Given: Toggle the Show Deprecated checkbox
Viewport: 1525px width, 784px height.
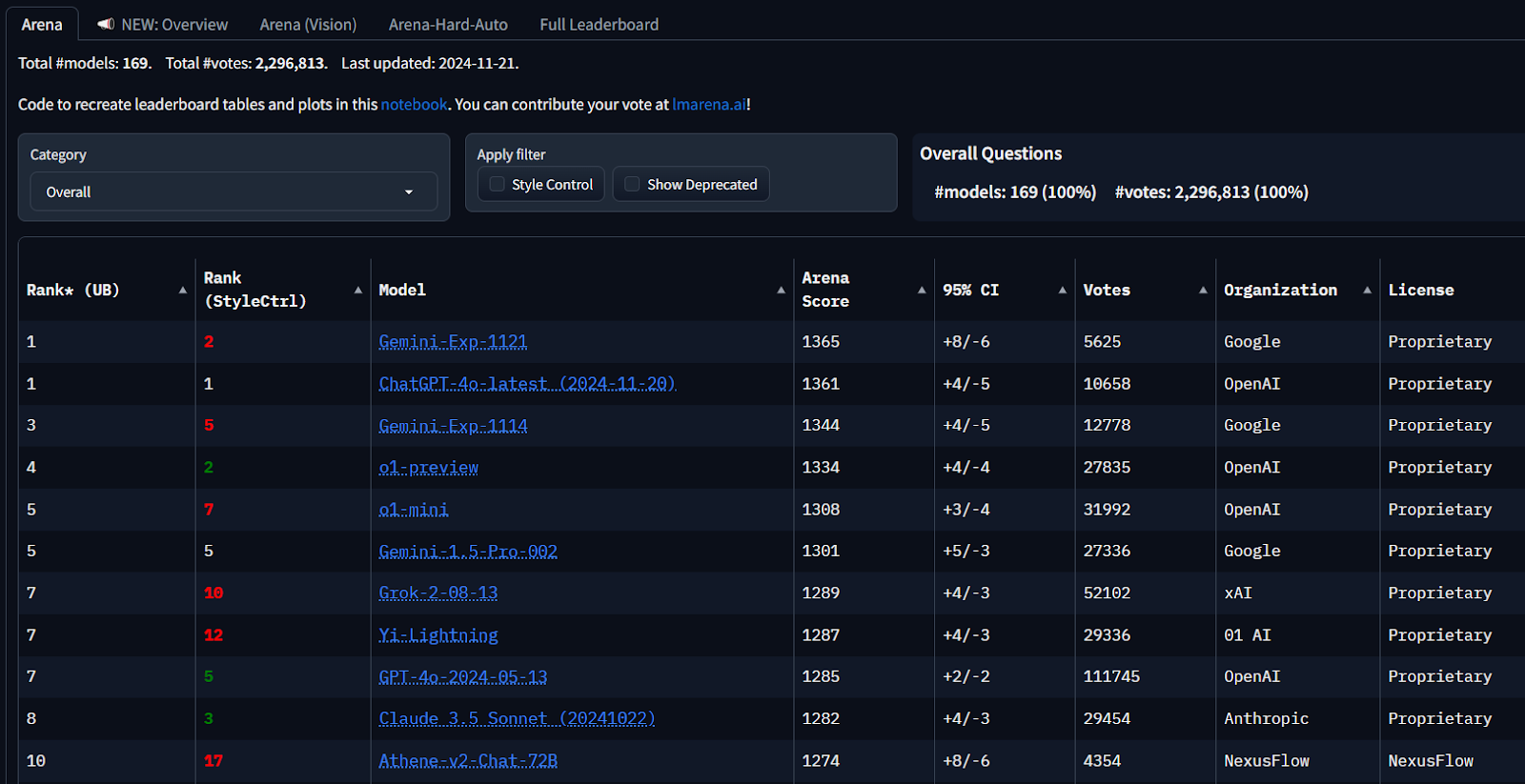Looking at the screenshot, I should pos(632,185).
